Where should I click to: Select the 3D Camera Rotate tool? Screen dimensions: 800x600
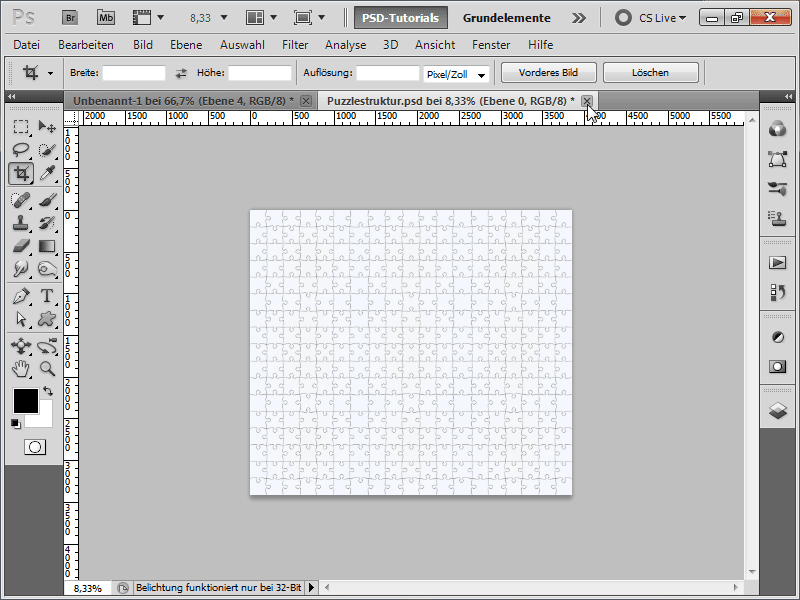click(47, 346)
